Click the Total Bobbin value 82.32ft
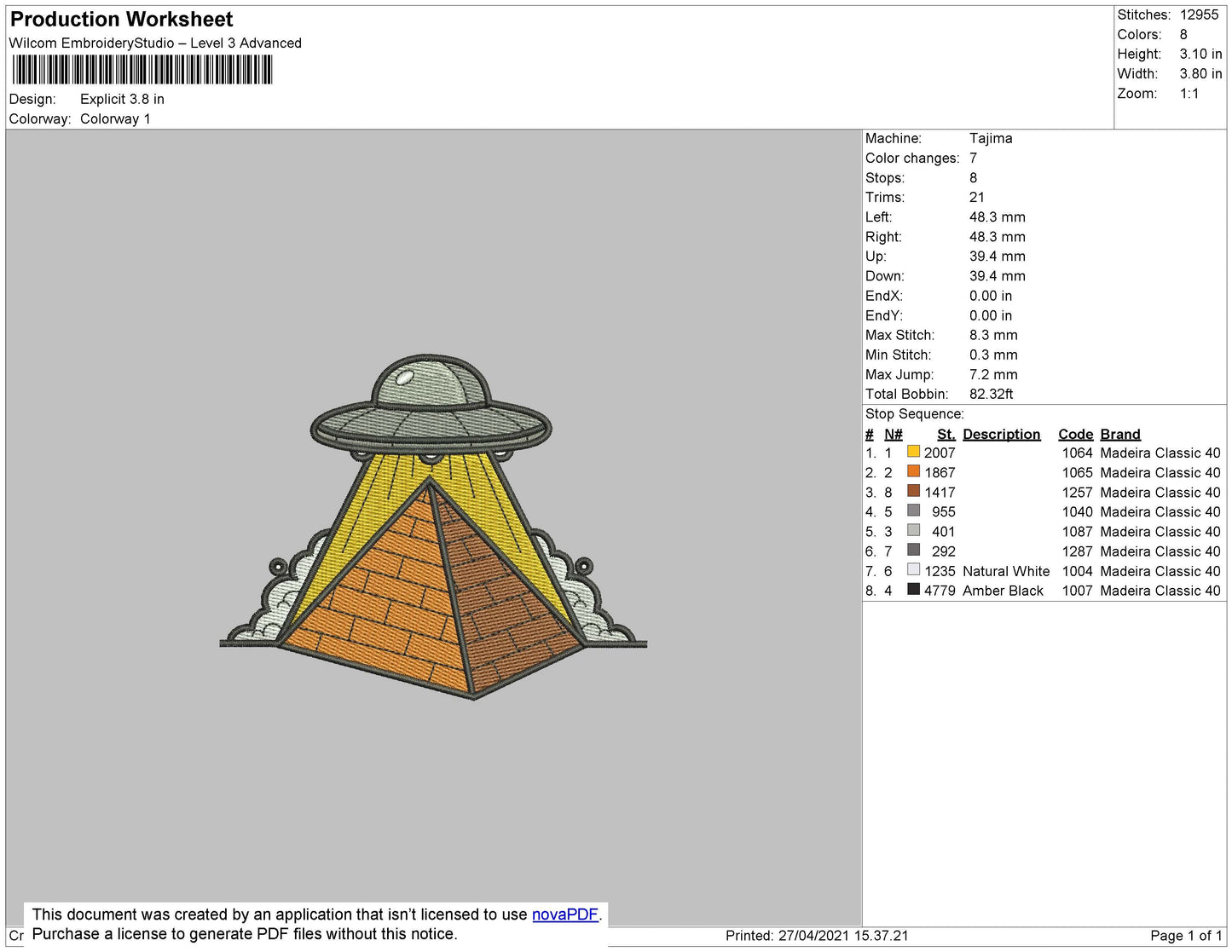This screenshot has height=952, width=1232. [x=992, y=394]
